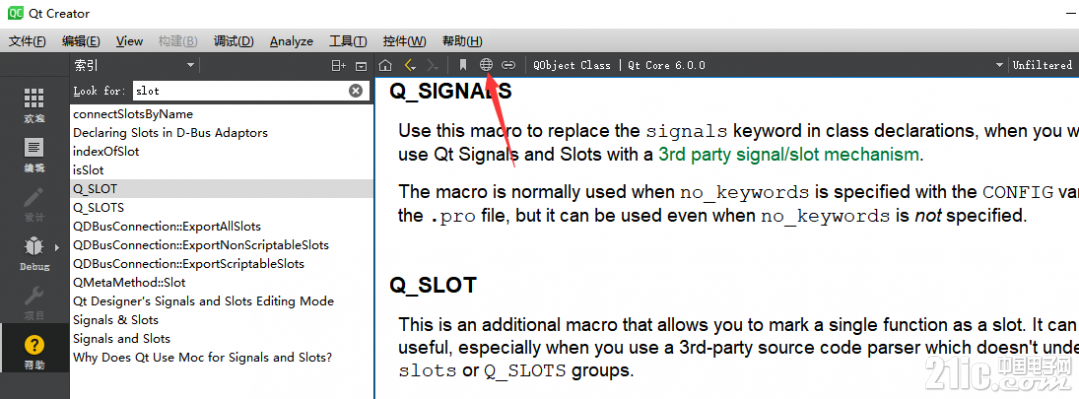Click the link chain icon in toolbar
Screen dimensions: 1079x399
coord(509,65)
